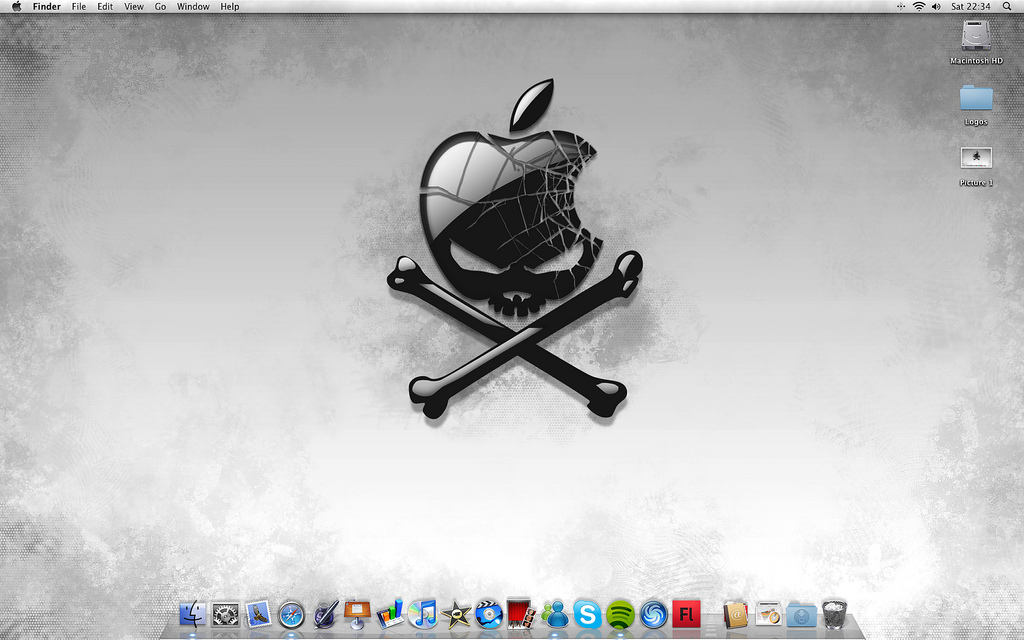Click the Wi-Fi status icon in menu bar
This screenshot has width=1024, height=640.
coord(919,7)
